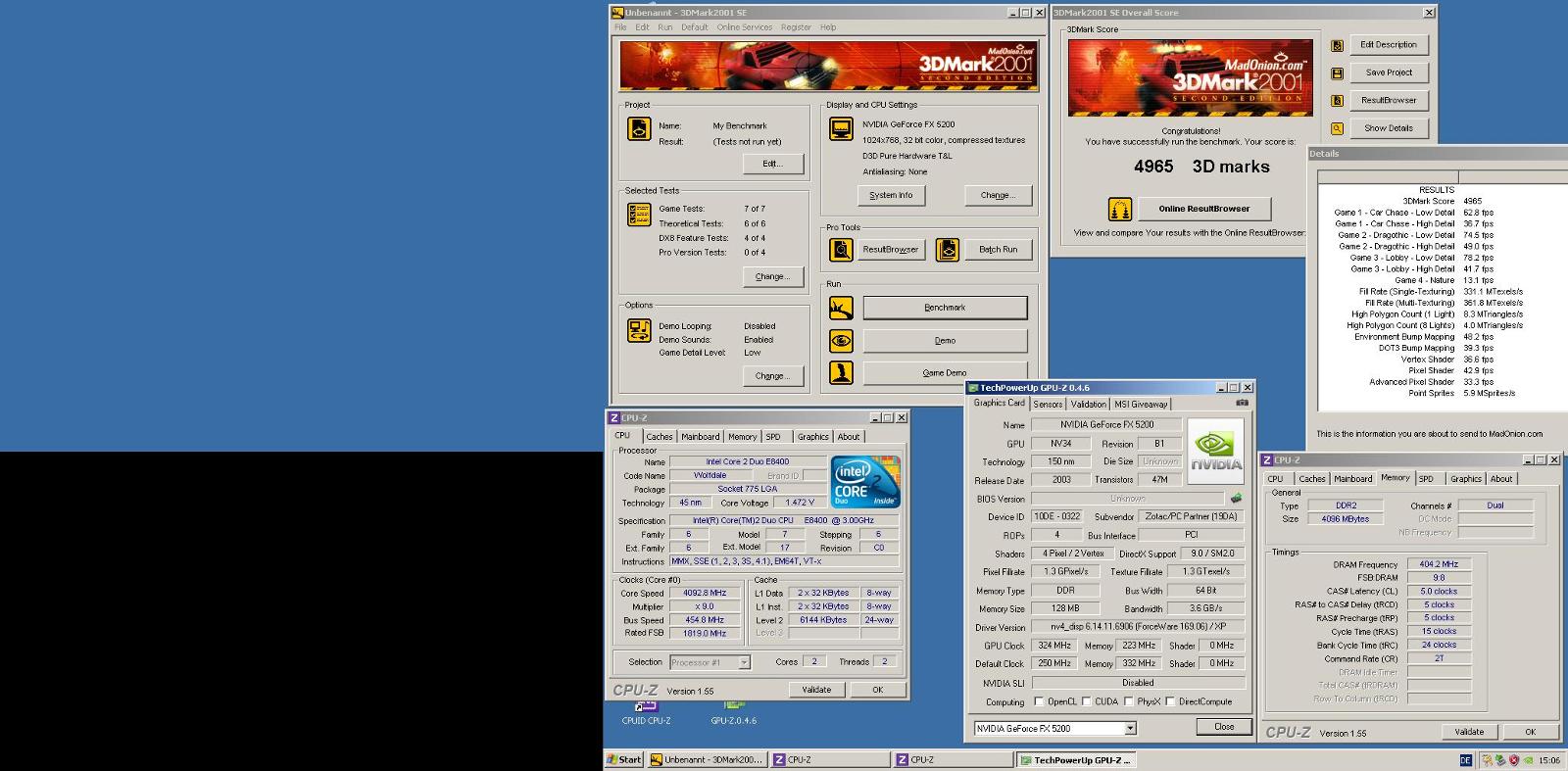Click the ResultBrowser magnifier icon in Pro Tools
This screenshot has height=771, width=1568.
click(x=841, y=250)
